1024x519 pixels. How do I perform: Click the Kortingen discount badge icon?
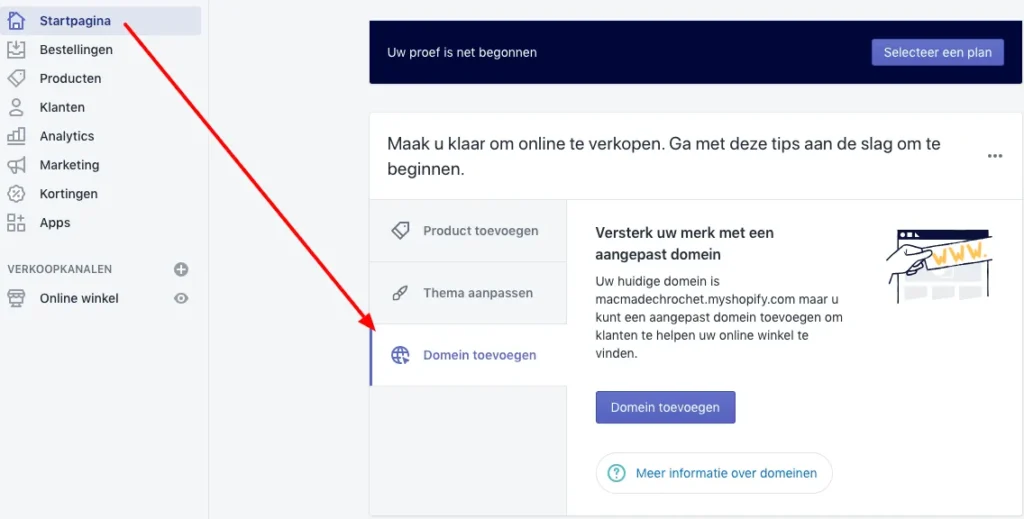coord(16,194)
